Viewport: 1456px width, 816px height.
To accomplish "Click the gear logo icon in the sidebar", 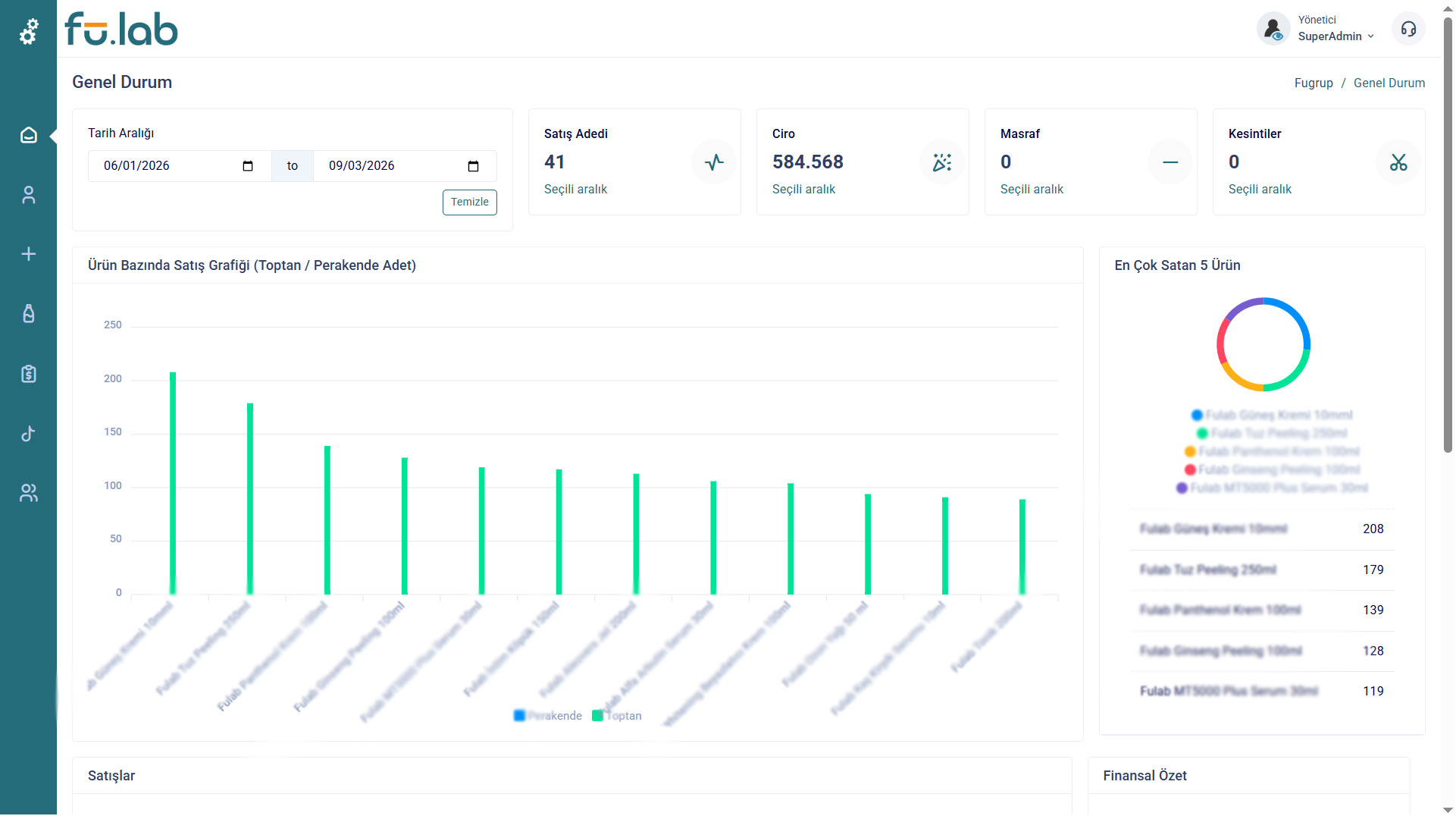I will pos(29,31).
